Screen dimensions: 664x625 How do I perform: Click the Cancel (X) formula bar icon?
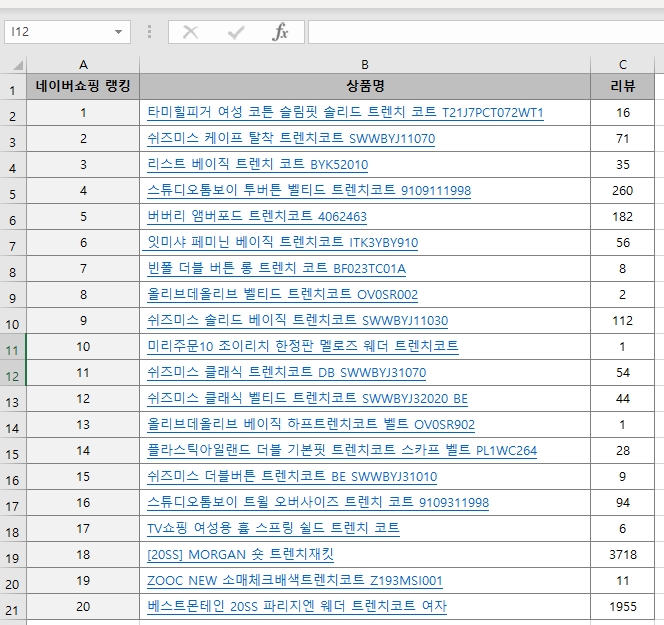pyautogui.click(x=191, y=32)
